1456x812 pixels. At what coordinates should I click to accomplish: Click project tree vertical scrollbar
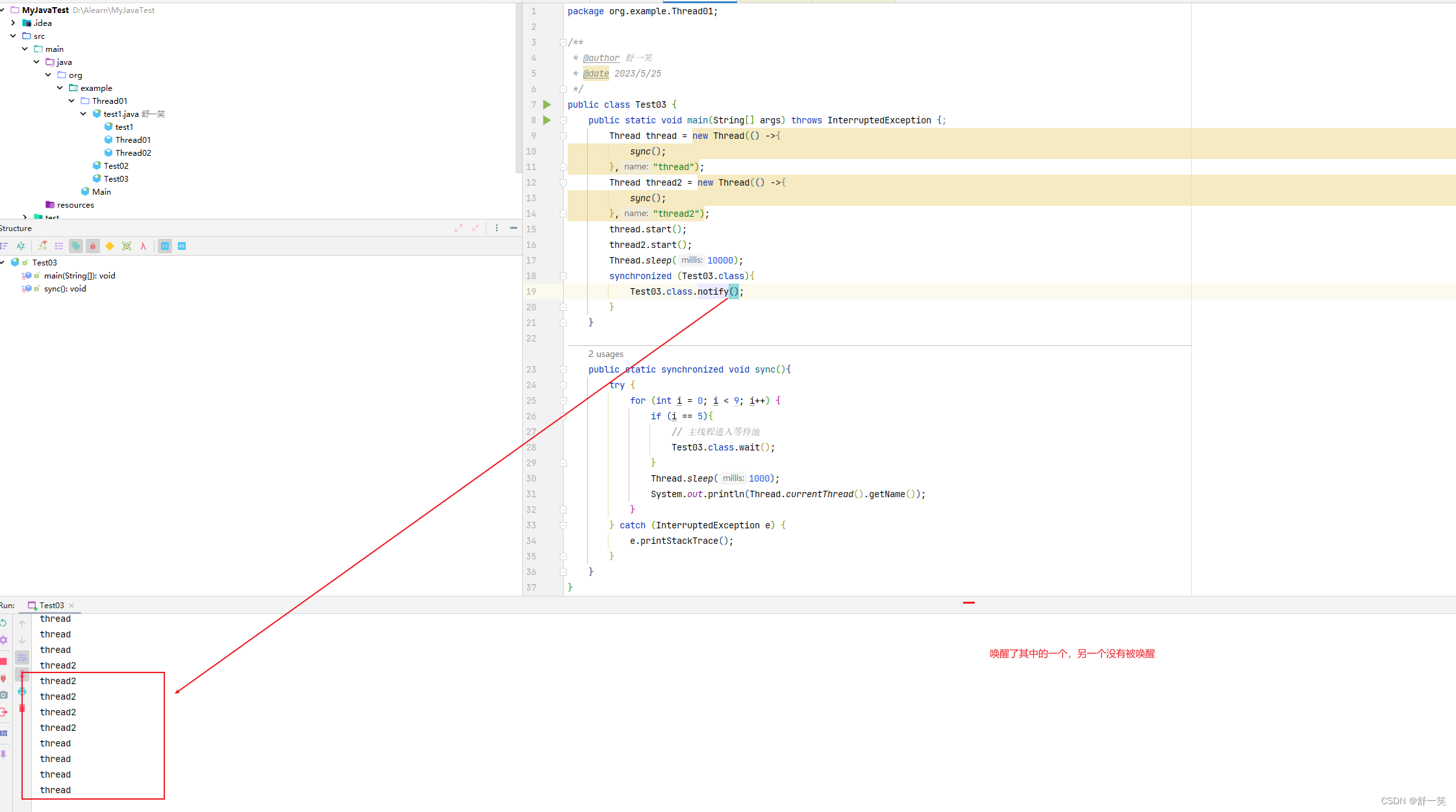click(x=518, y=88)
